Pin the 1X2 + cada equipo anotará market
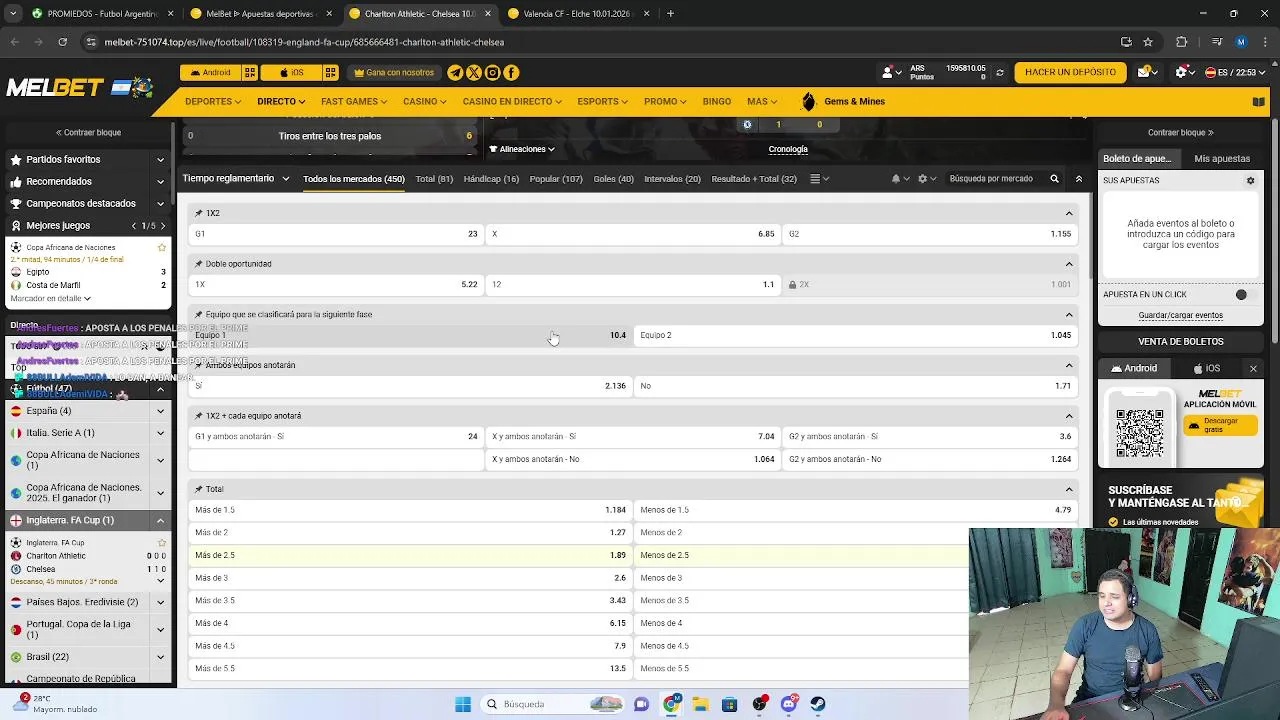Screen dimensions: 1280x720 coord(198,416)
